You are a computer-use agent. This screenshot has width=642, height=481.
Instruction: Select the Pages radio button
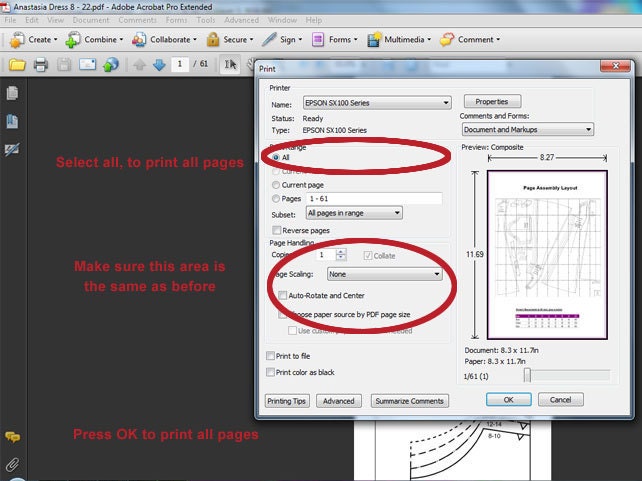click(276, 199)
